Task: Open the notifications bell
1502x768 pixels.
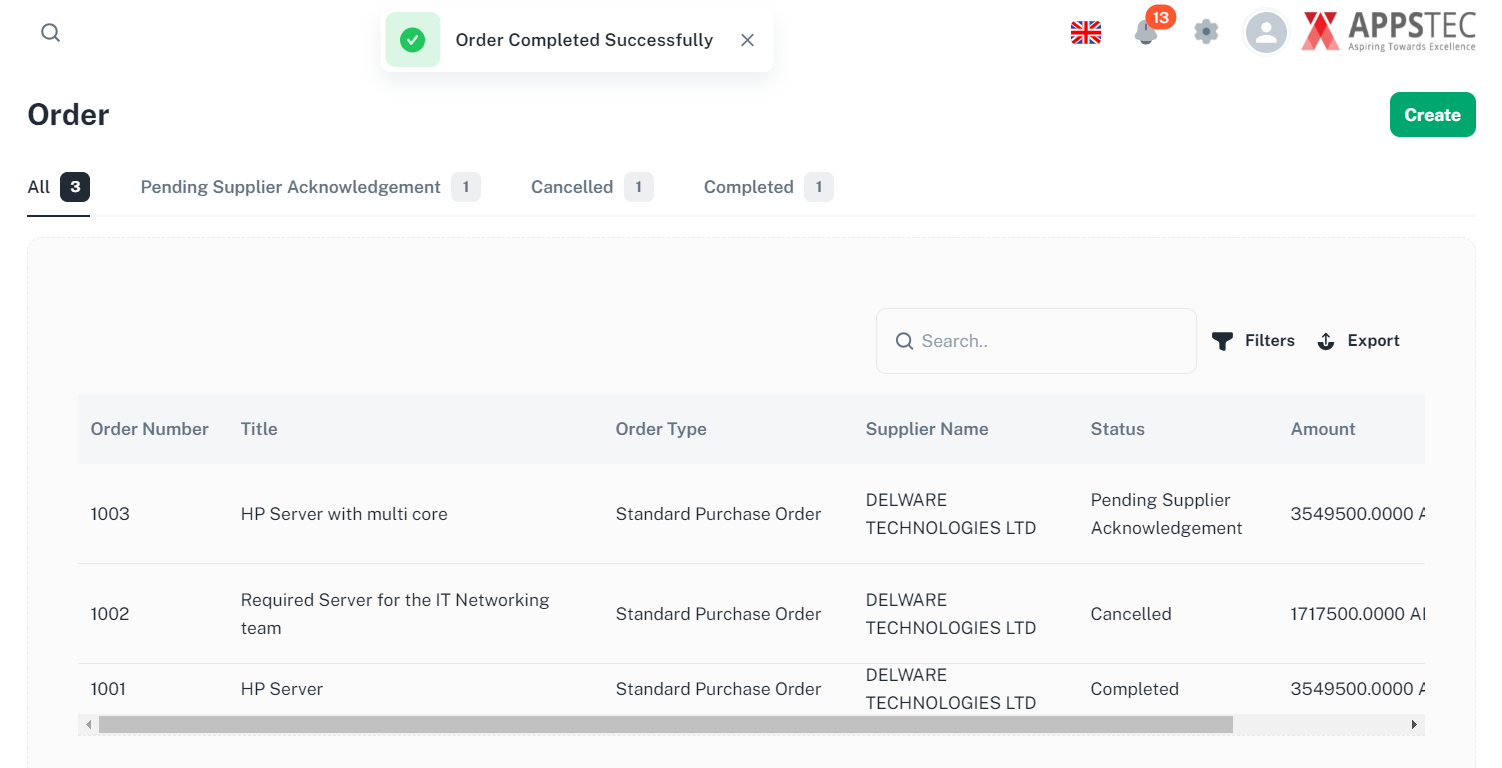Action: (1145, 32)
